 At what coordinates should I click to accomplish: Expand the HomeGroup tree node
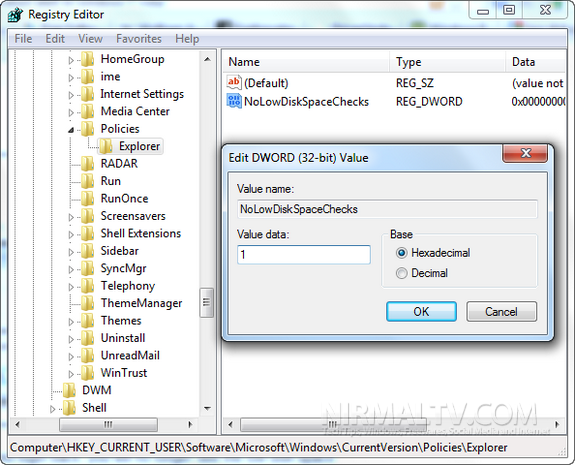pyautogui.click(x=71, y=60)
